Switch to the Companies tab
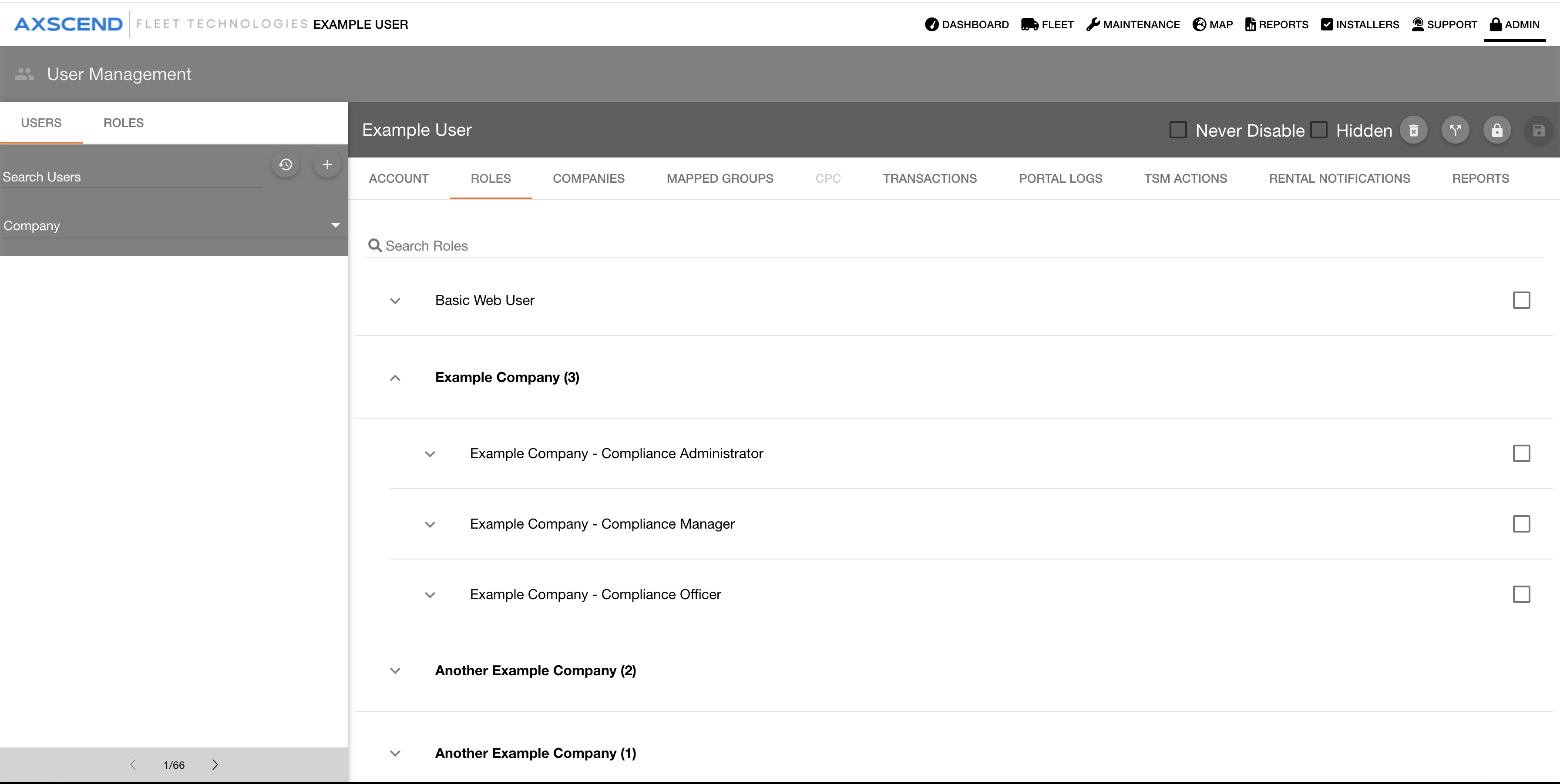 click(x=588, y=178)
